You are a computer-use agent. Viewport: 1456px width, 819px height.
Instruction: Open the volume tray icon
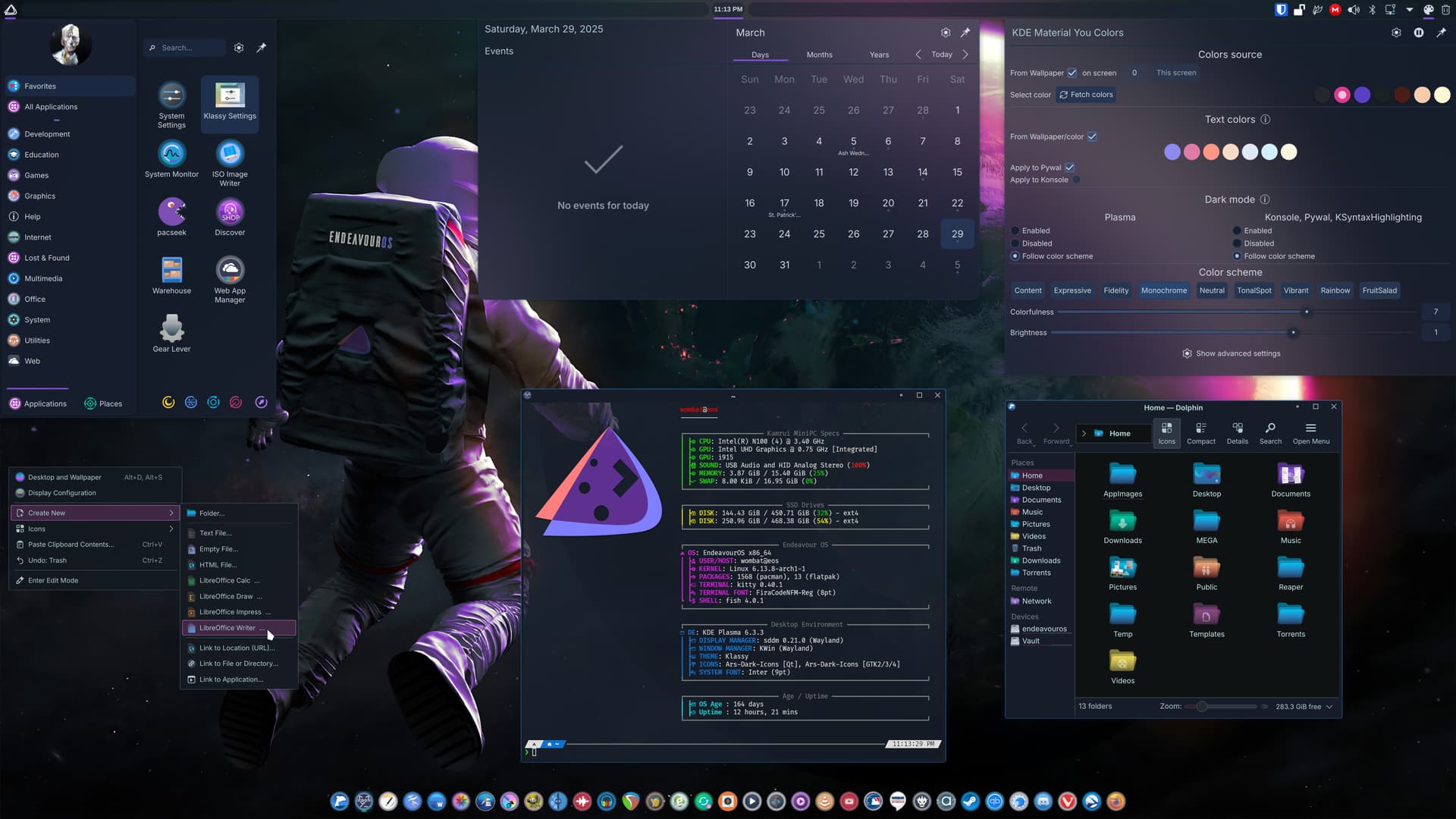tap(1354, 10)
